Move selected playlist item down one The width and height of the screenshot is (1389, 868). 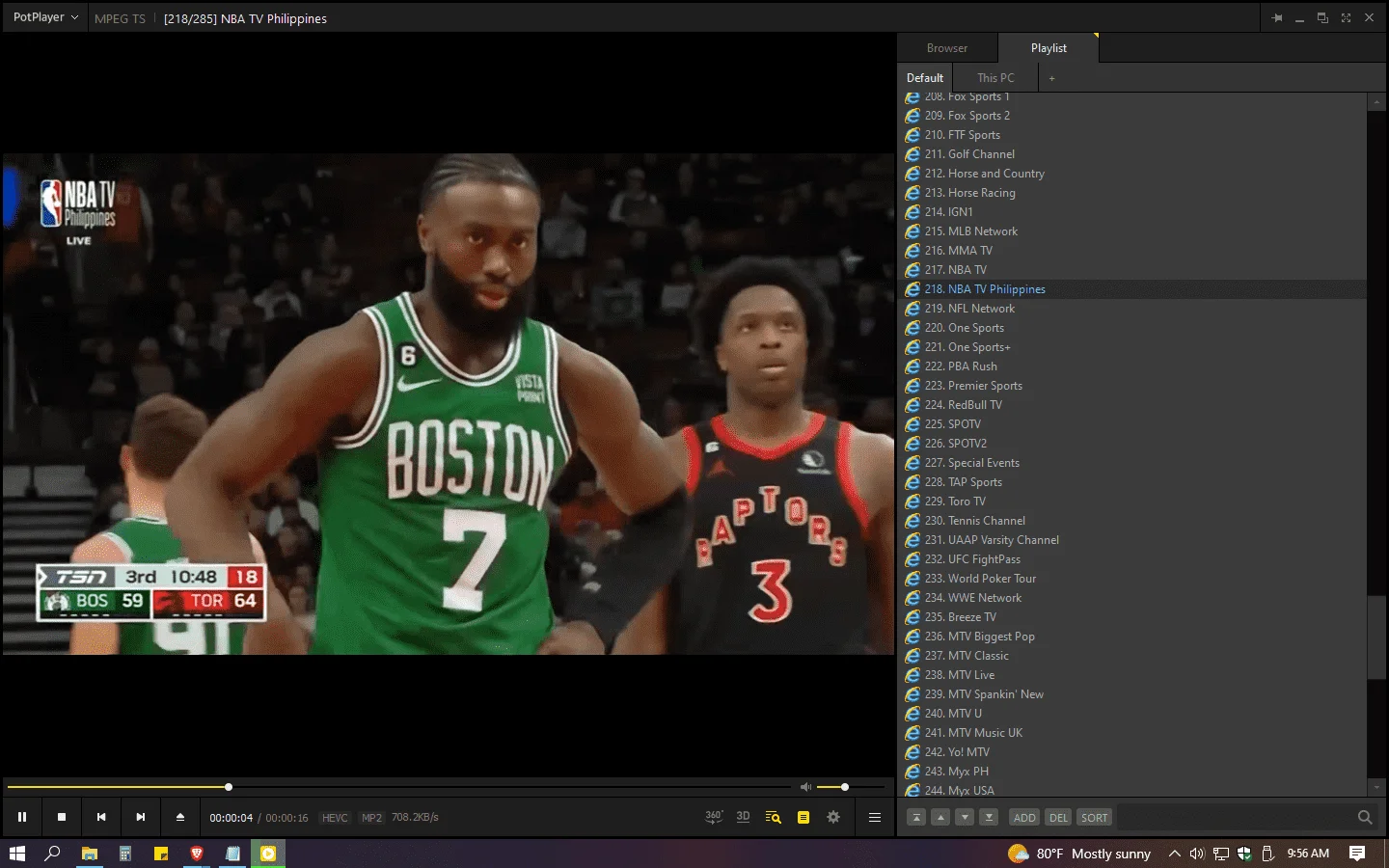click(965, 817)
